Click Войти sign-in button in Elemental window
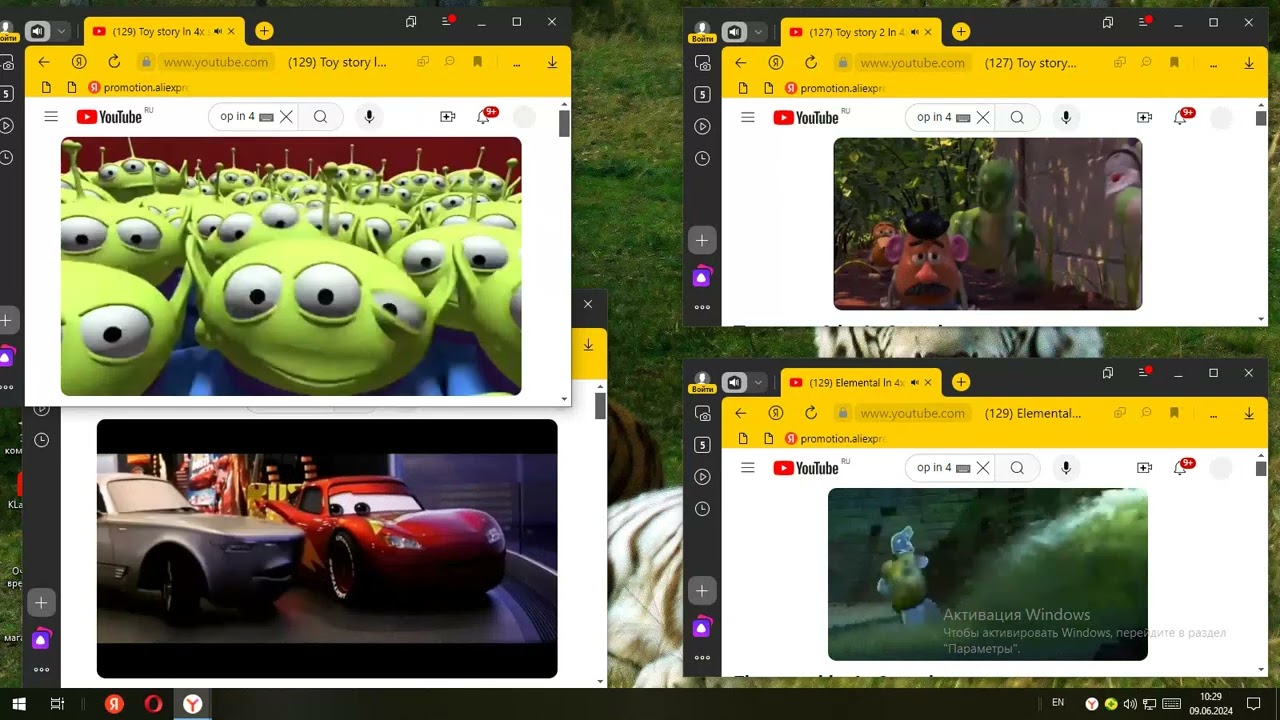Image resolution: width=1280 pixels, height=720 pixels. pos(702,382)
